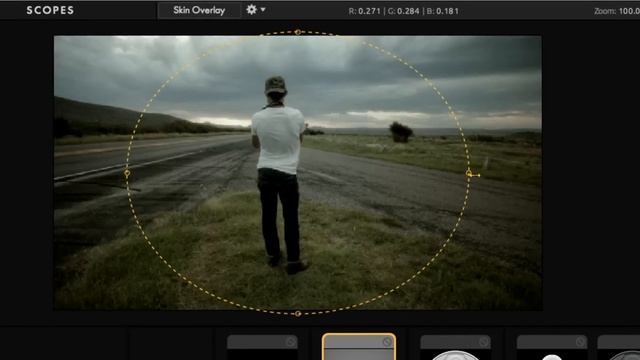Select the tool card with large round lens
The image size is (640, 360).
pos(456,348)
